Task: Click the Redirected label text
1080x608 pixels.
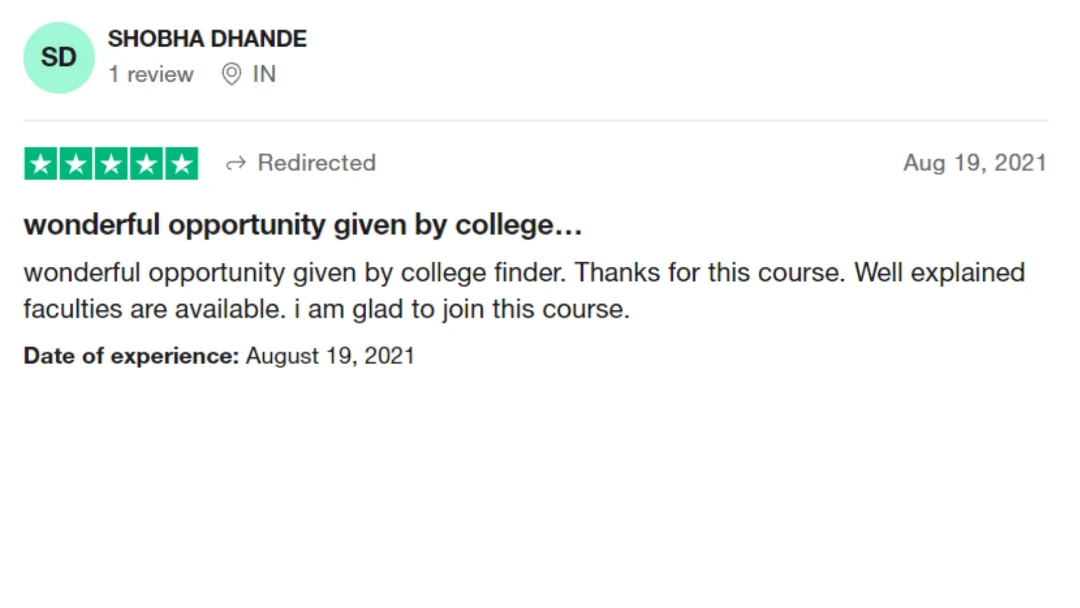Action: (x=317, y=163)
